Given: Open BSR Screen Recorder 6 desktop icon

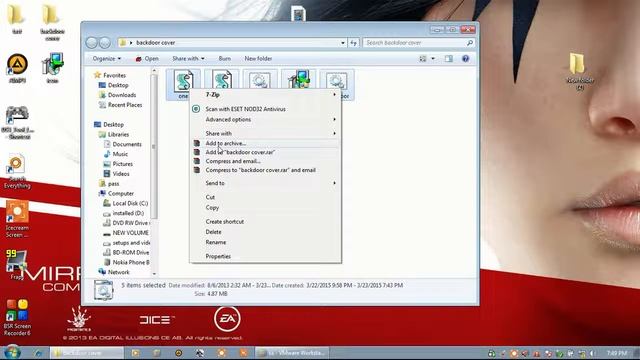Looking at the screenshot, I should point(17,317).
